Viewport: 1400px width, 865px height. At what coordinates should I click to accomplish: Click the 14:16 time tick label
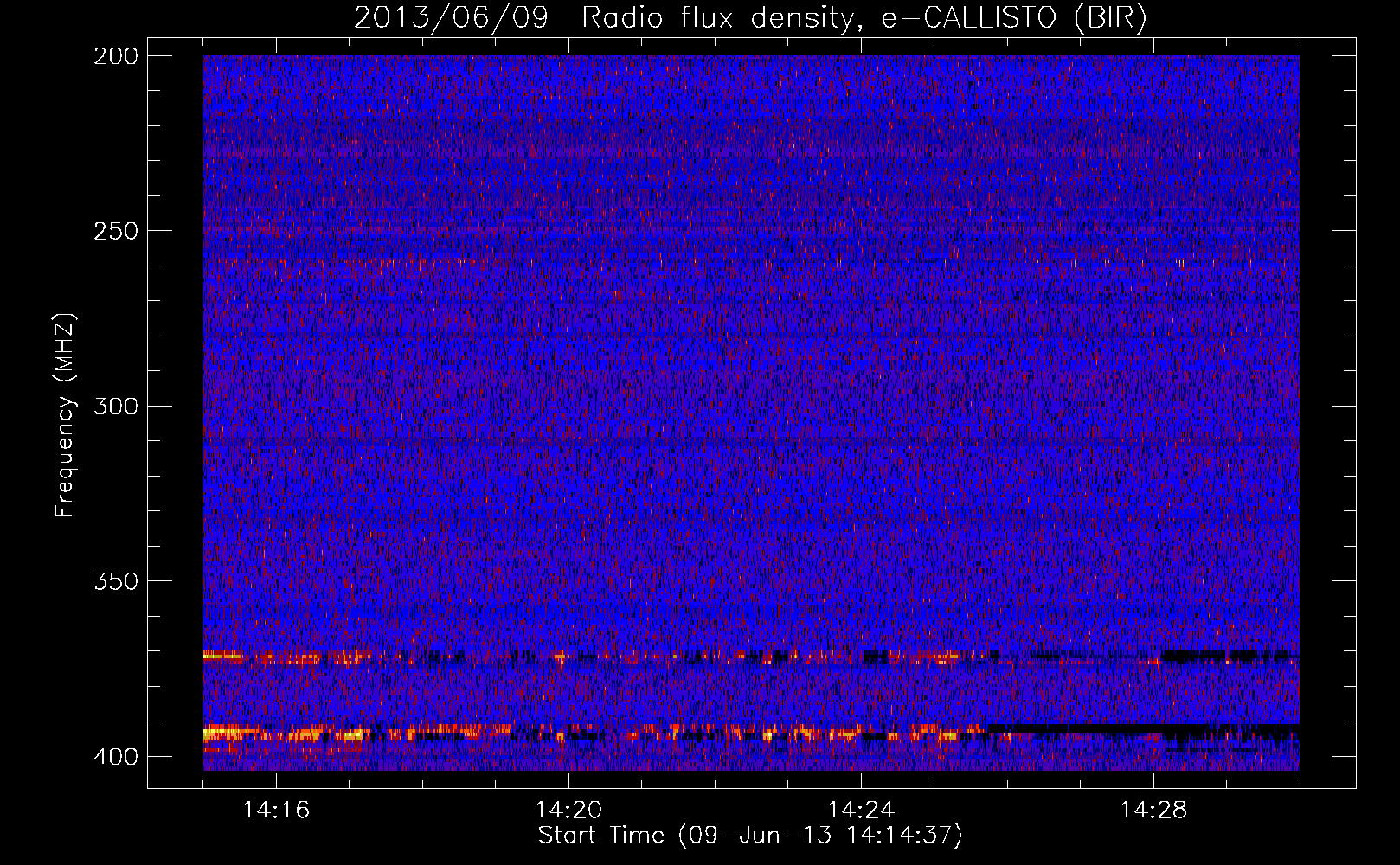point(276,811)
